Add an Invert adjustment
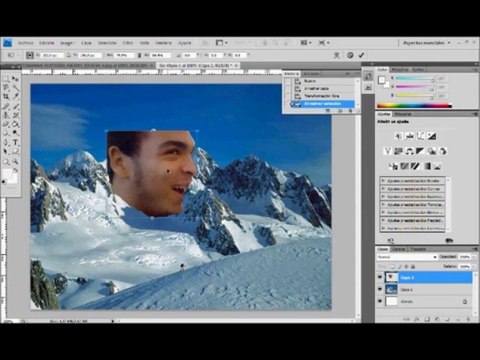480x360 pixels. [393, 166]
